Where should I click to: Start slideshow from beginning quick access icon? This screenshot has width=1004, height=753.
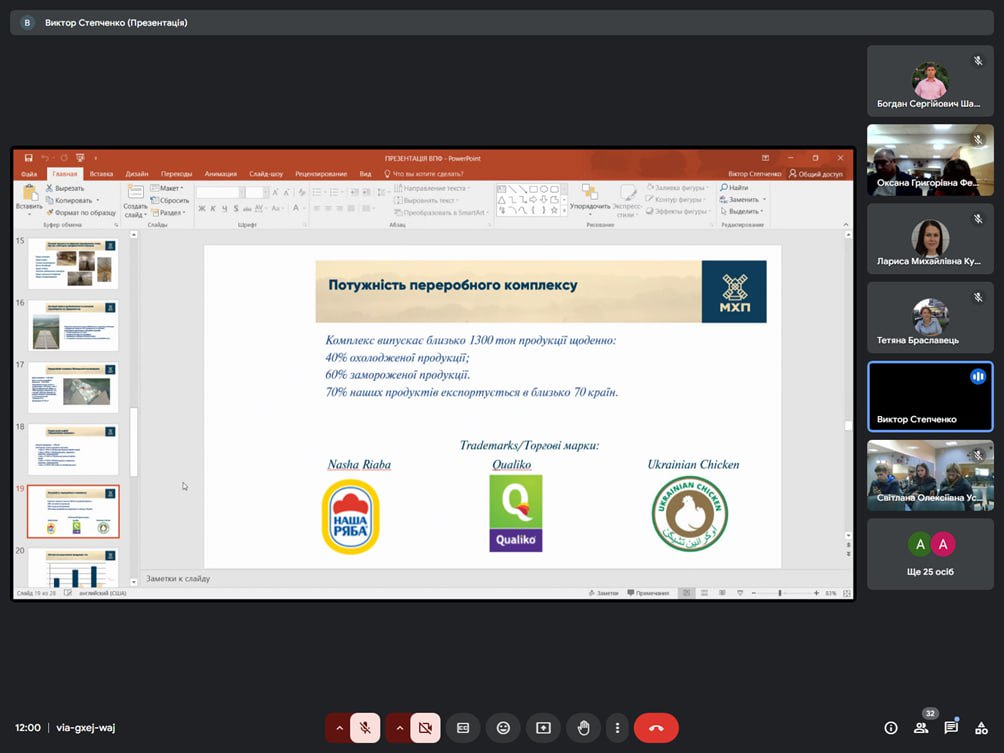(x=80, y=158)
